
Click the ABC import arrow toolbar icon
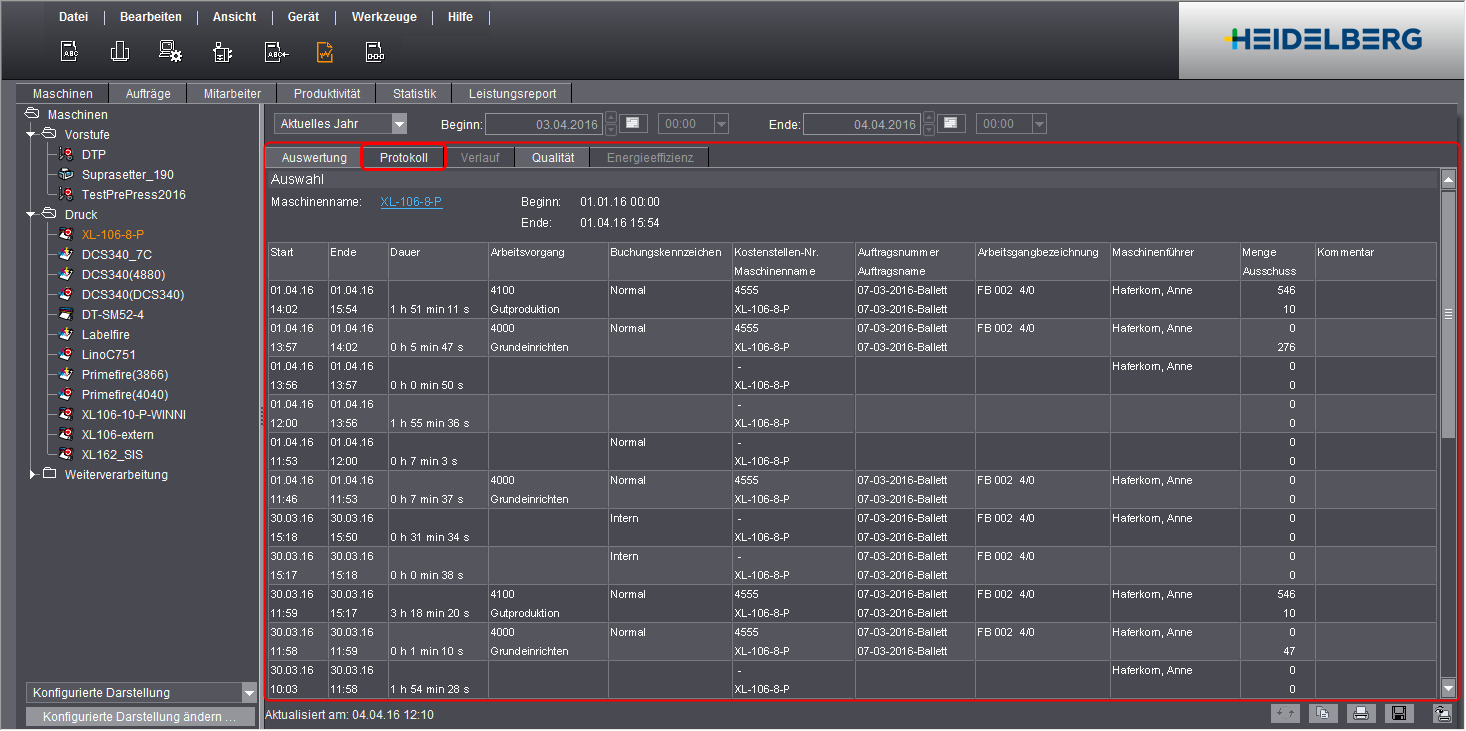tap(275, 52)
